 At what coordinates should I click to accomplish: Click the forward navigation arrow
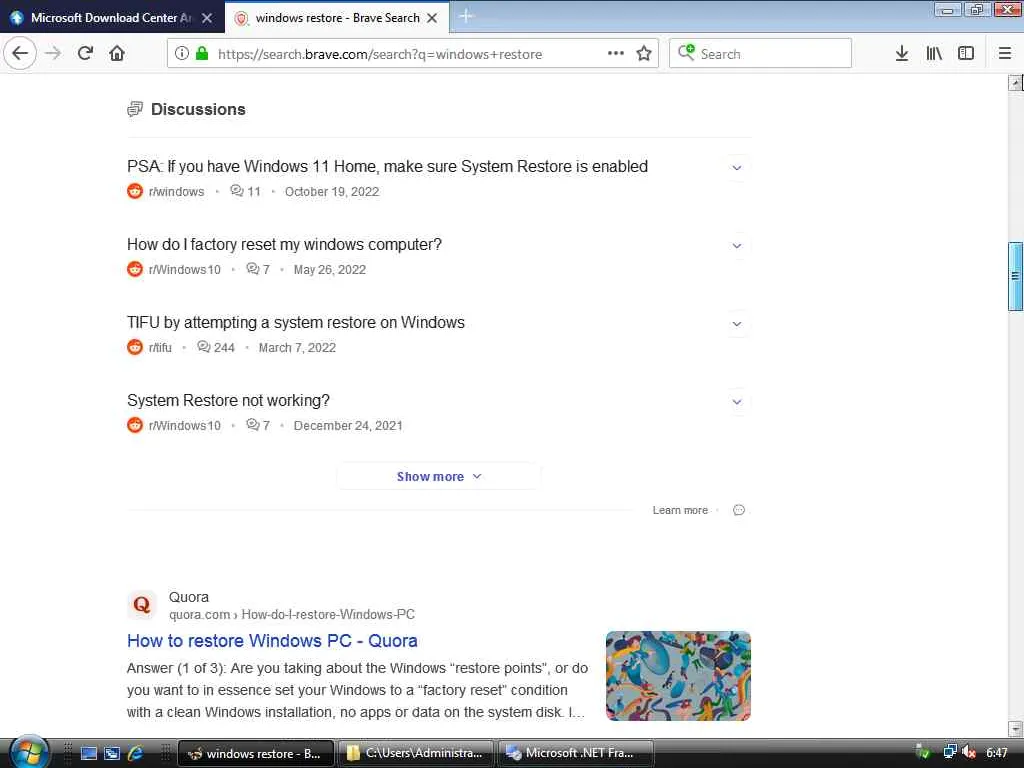point(53,54)
